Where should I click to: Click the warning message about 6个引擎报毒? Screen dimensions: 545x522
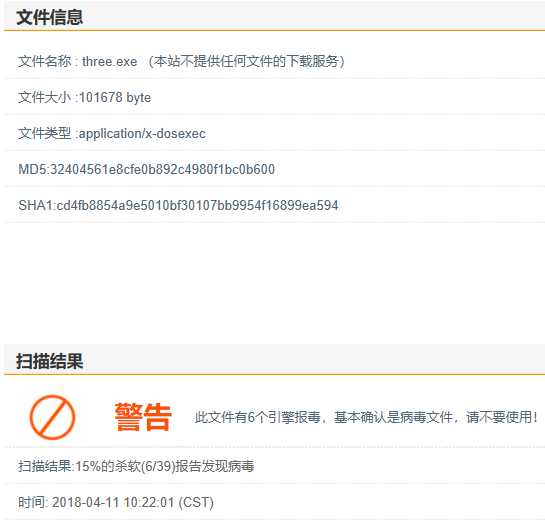tap(366, 417)
